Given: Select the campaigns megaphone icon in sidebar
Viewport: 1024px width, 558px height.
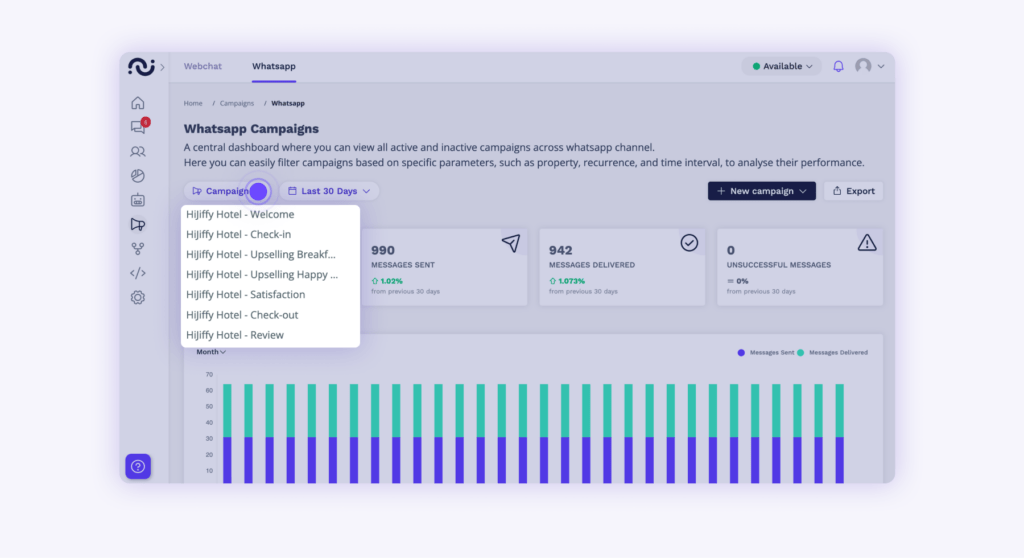Looking at the screenshot, I should (138, 225).
